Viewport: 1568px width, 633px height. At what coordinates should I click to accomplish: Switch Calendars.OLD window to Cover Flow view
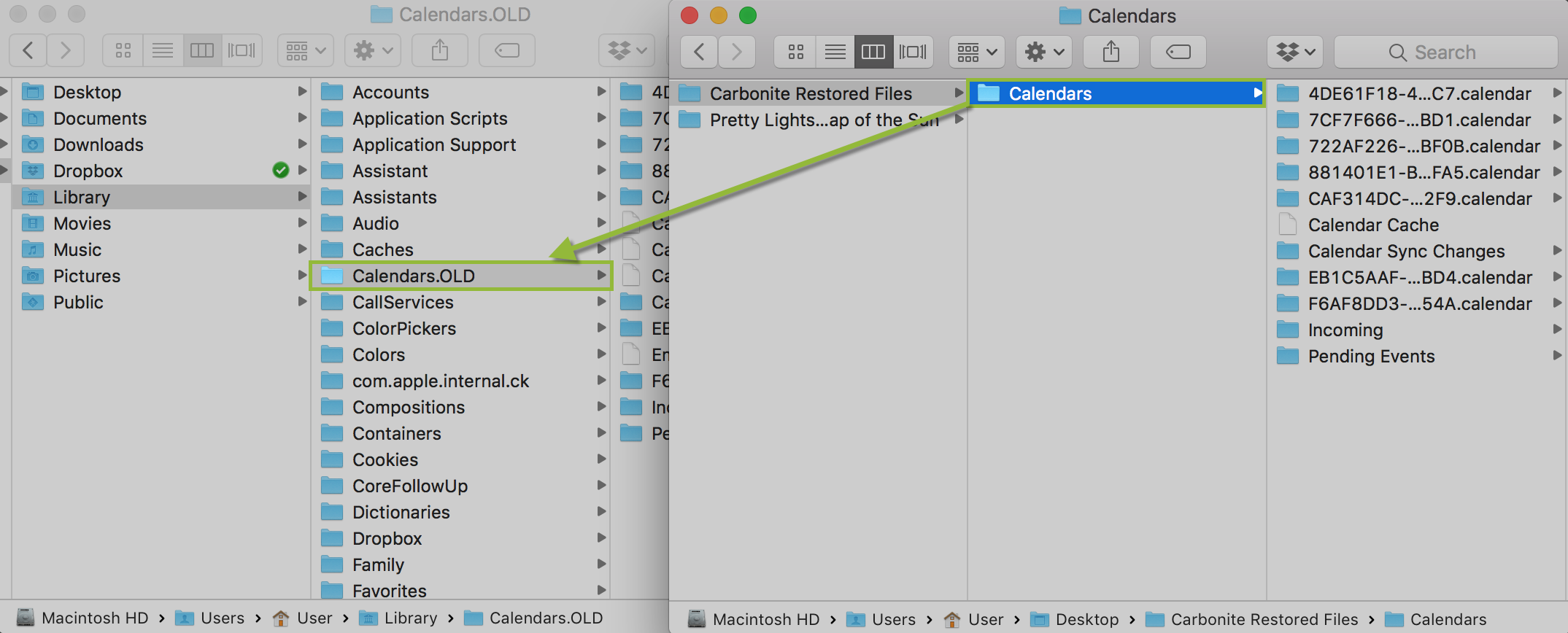click(x=242, y=50)
